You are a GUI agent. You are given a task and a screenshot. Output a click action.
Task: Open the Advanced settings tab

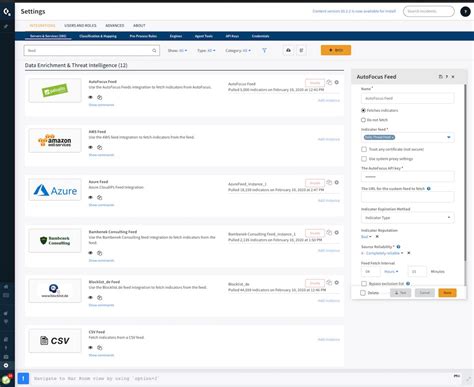point(115,25)
